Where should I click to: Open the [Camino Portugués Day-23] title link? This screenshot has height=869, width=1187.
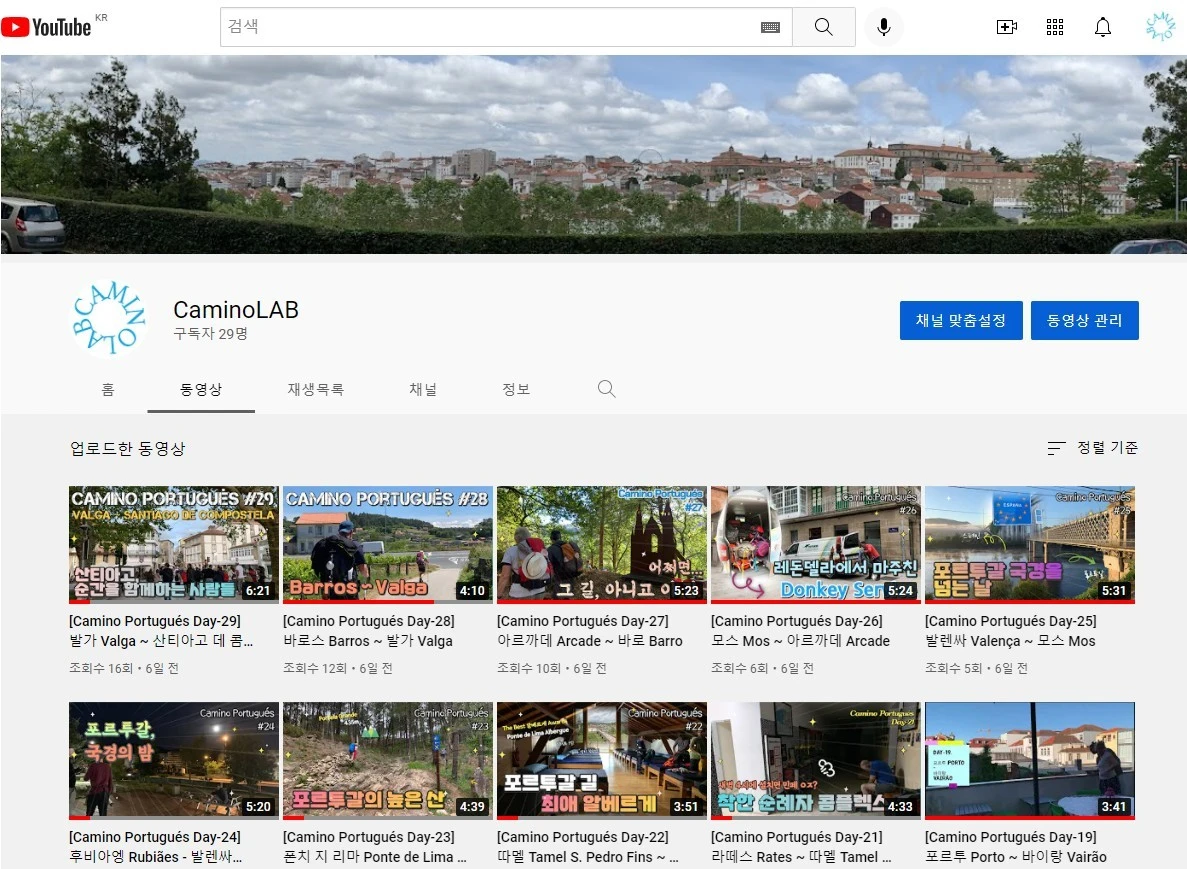[375, 847]
